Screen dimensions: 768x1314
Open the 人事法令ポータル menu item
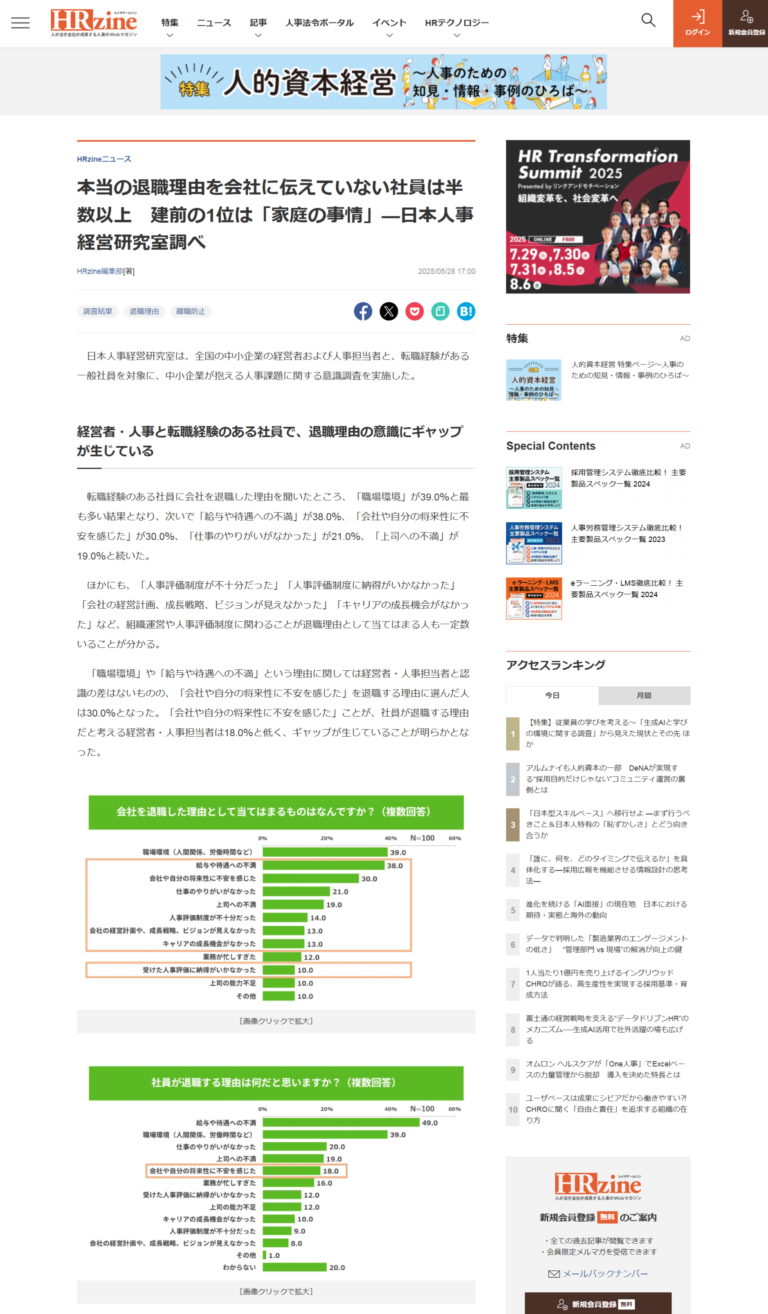pyautogui.click(x=318, y=22)
